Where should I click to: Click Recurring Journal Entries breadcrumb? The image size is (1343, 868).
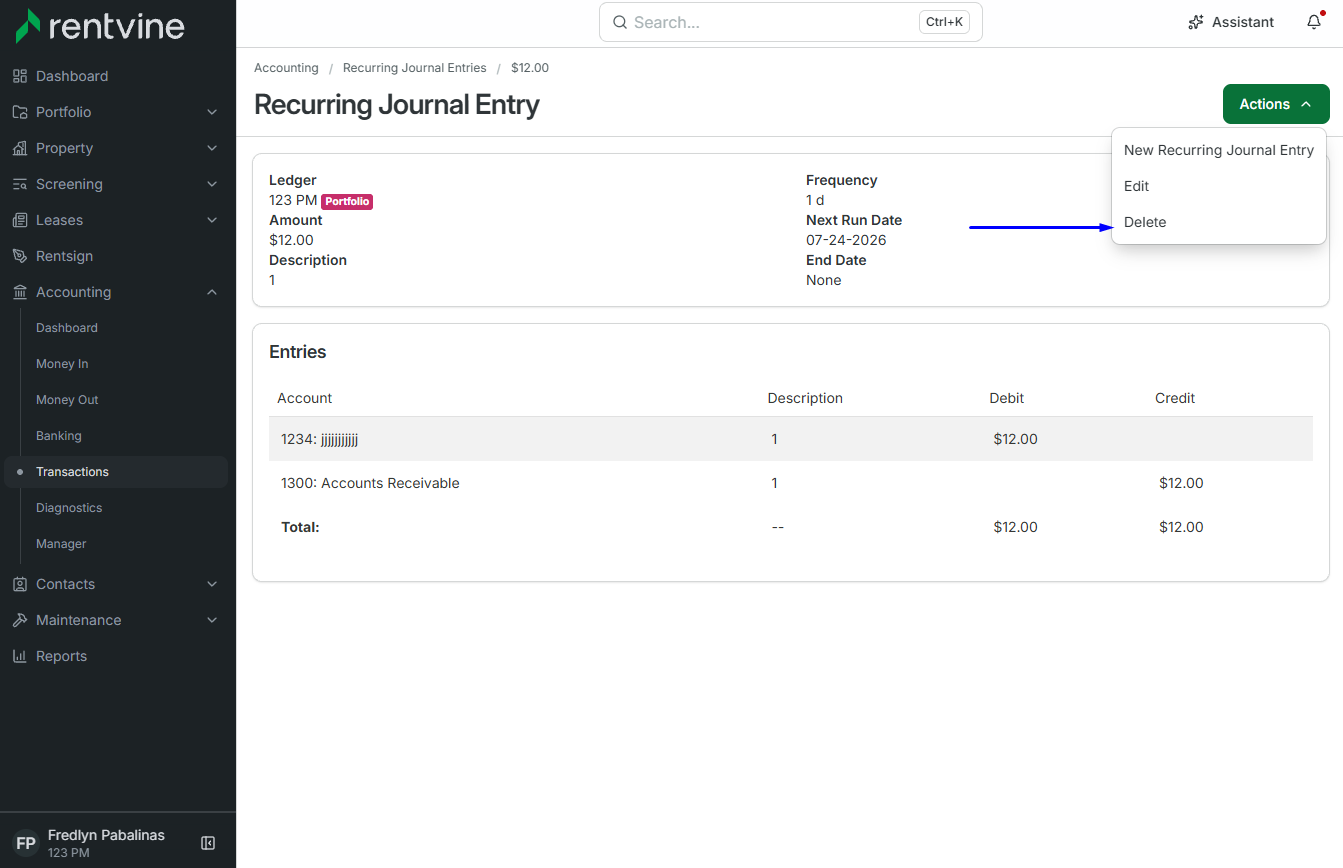coord(414,68)
